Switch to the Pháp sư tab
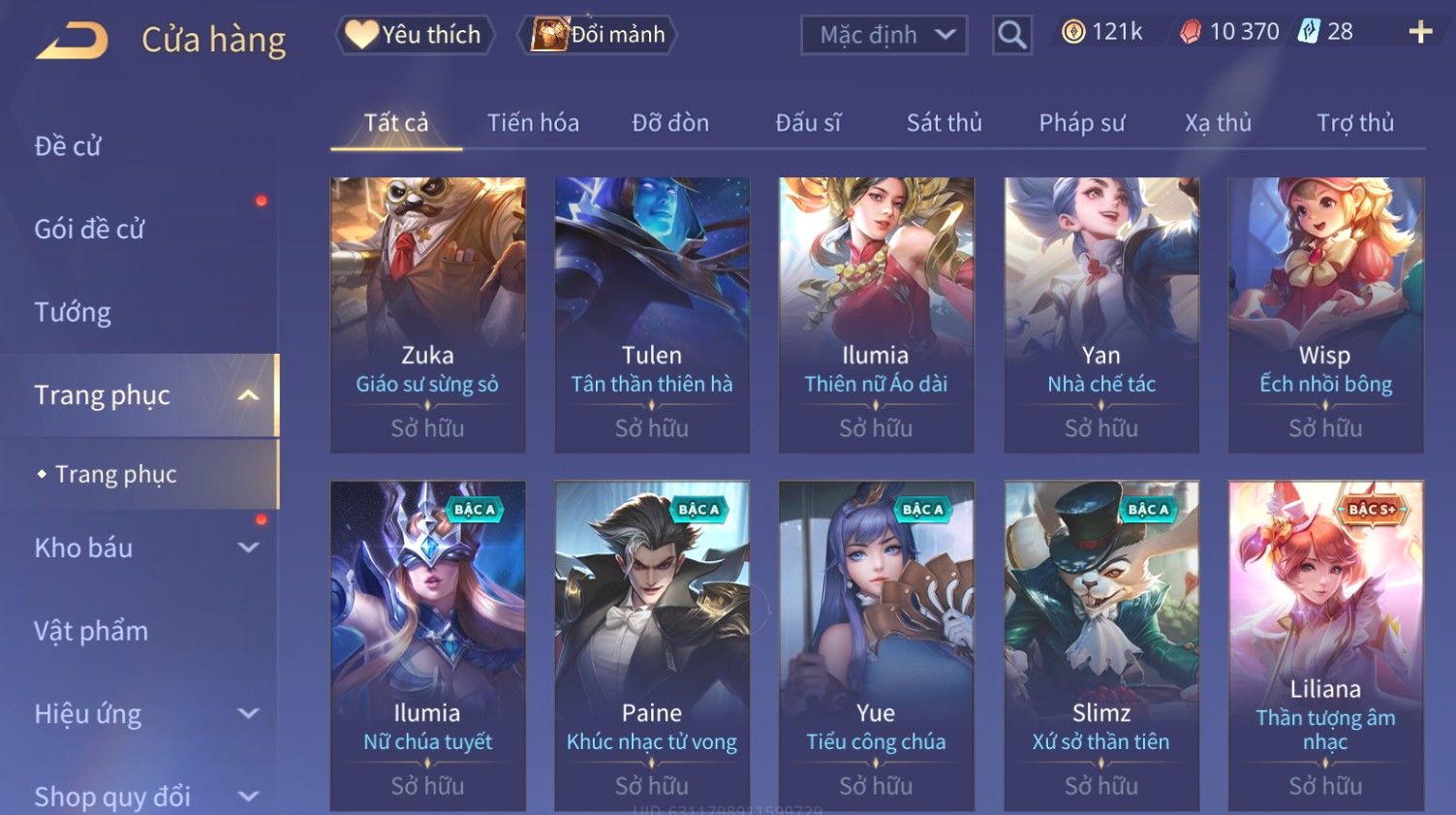The height and width of the screenshot is (815, 1456). [x=1081, y=123]
